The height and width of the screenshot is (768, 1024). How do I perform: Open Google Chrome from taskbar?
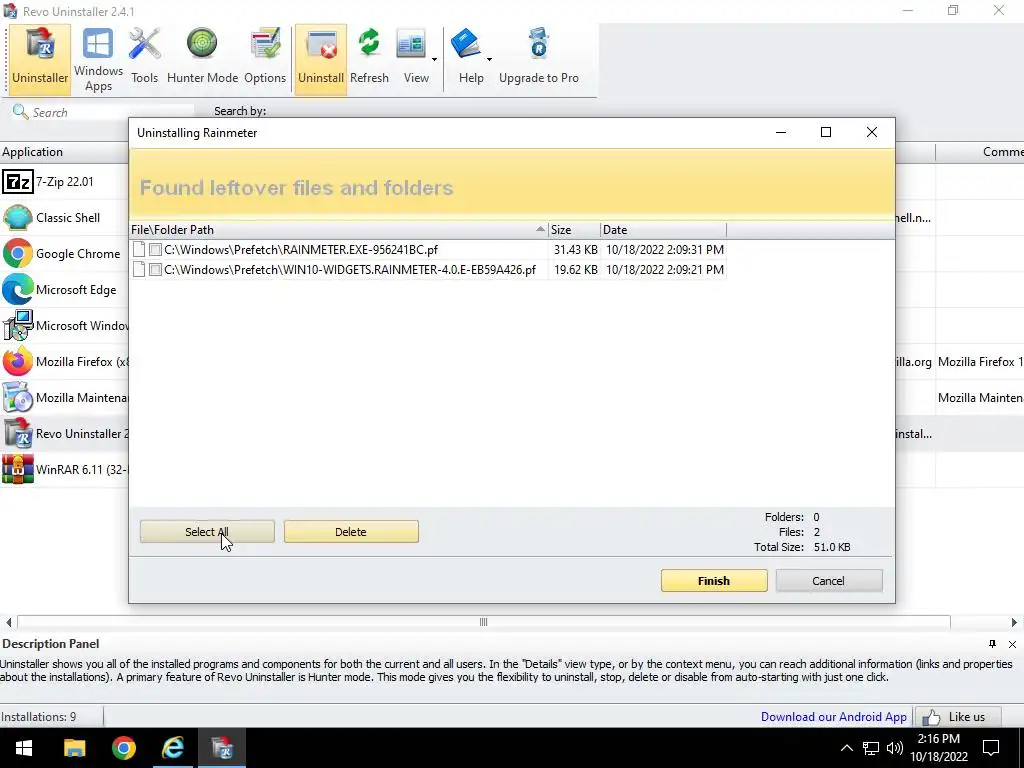[x=123, y=748]
